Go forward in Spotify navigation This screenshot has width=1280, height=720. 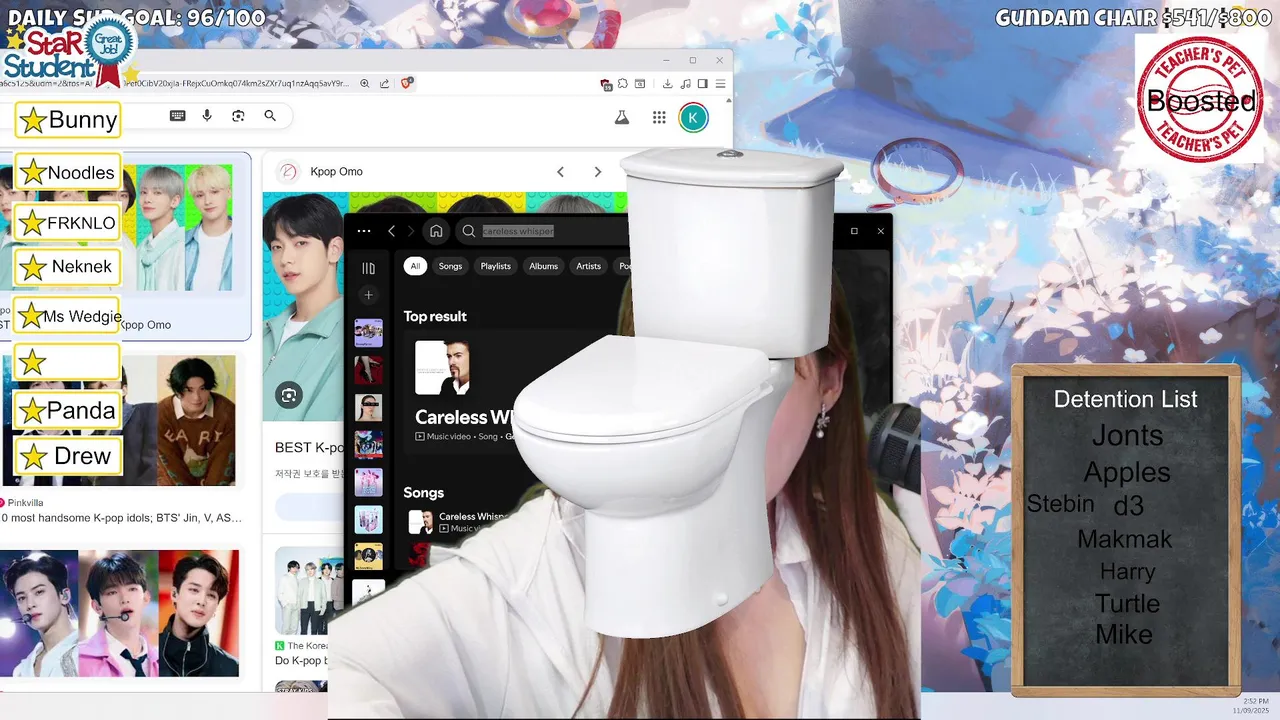[x=410, y=231]
